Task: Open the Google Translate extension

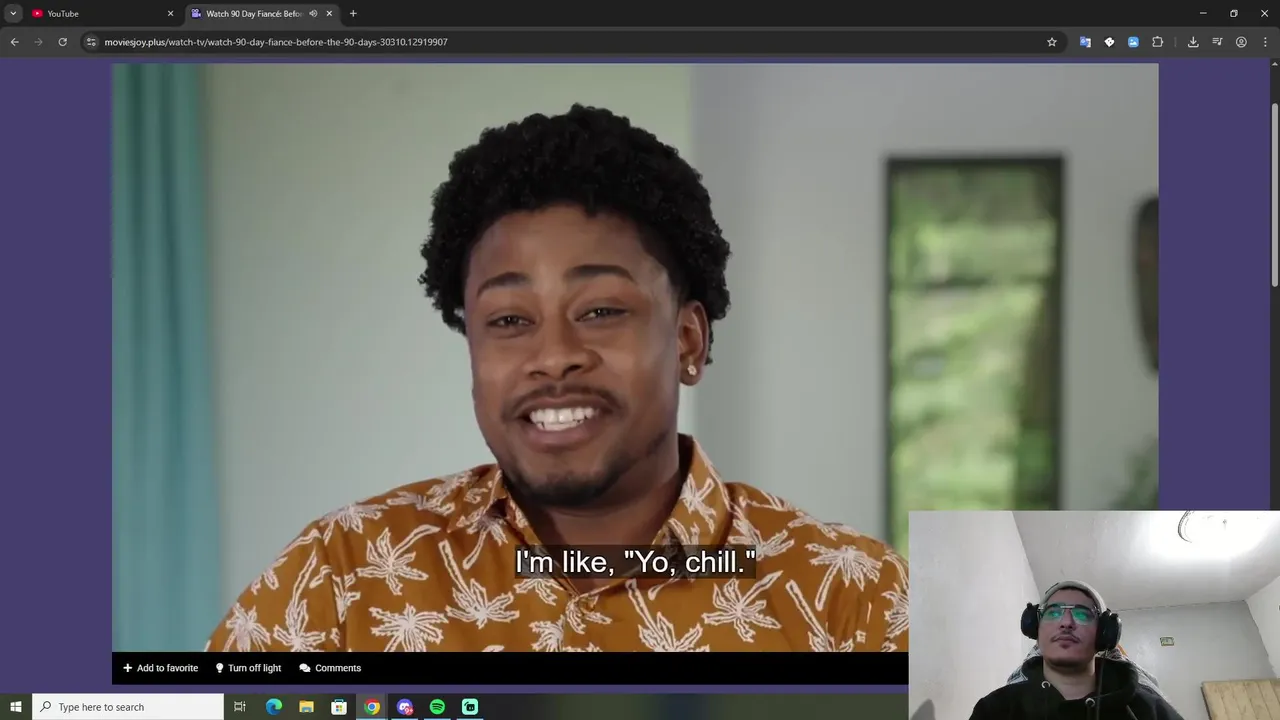Action: pos(1085,42)
